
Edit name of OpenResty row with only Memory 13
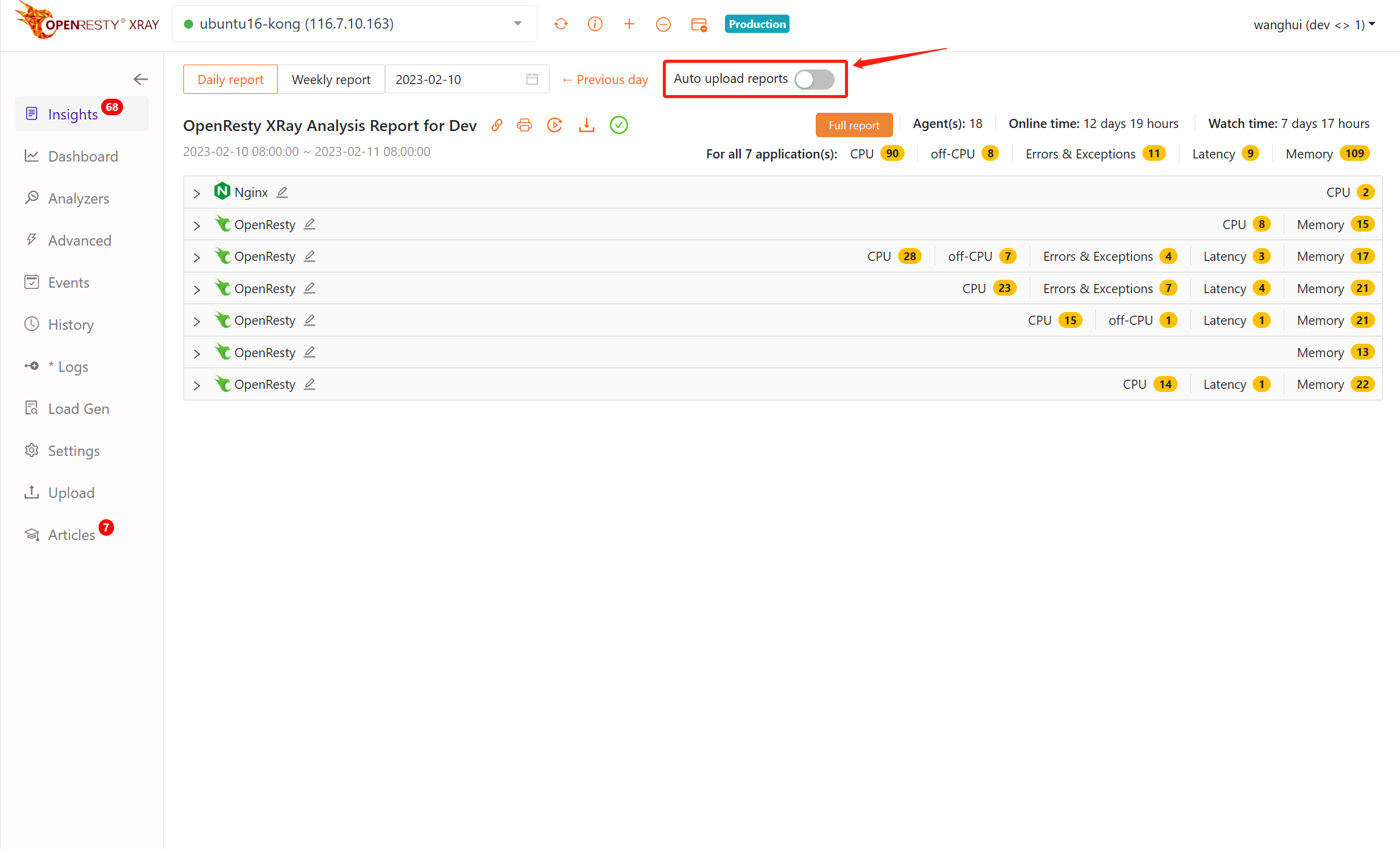[309, 352]
